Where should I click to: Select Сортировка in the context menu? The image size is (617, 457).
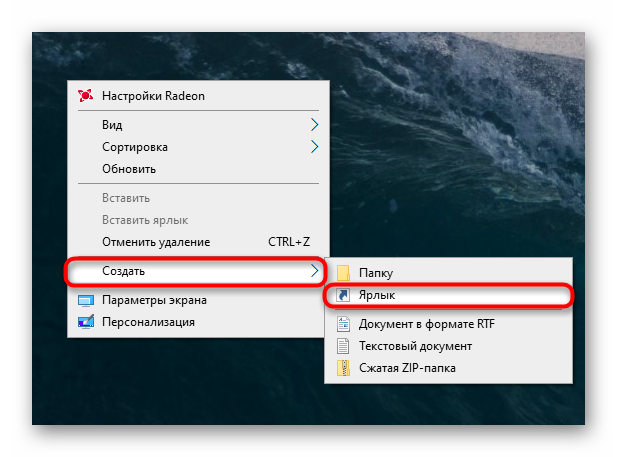pyautogui.click(x=199, y=147)
